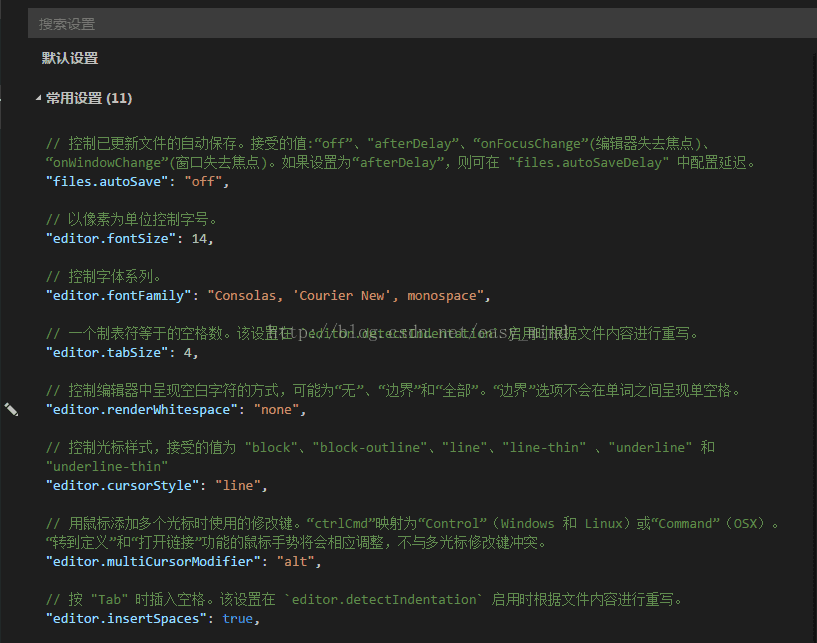Select the "editor.tabSize" setting key
817x643 pixels.
(x=108, y=353)
